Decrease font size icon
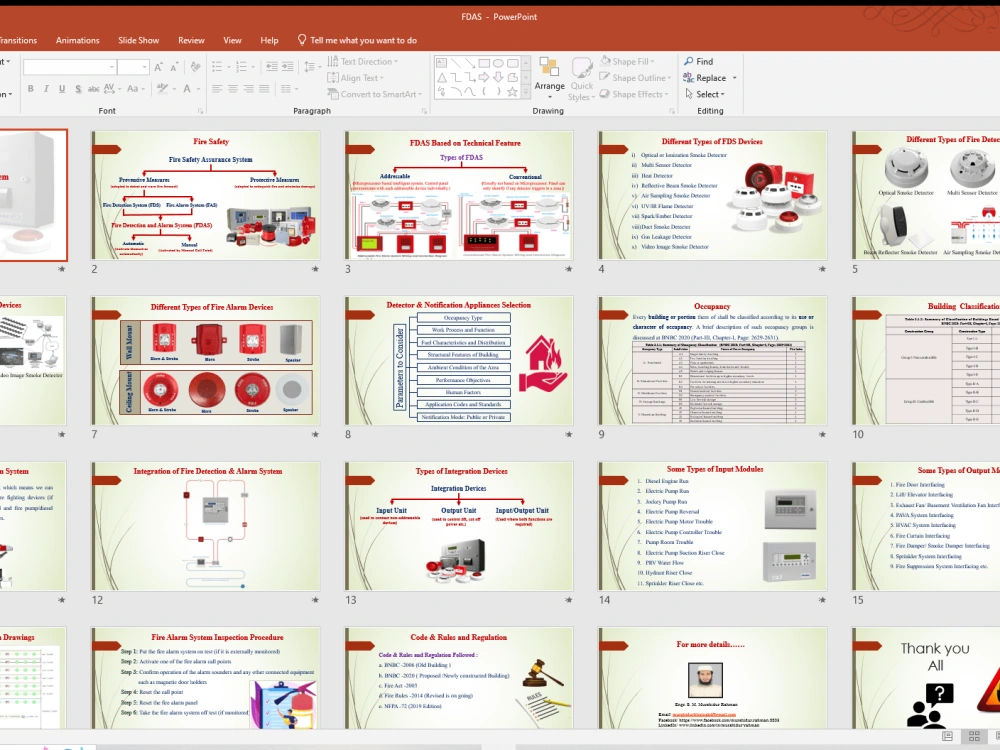Viewport: 1000px width, 750px height. 174,67
